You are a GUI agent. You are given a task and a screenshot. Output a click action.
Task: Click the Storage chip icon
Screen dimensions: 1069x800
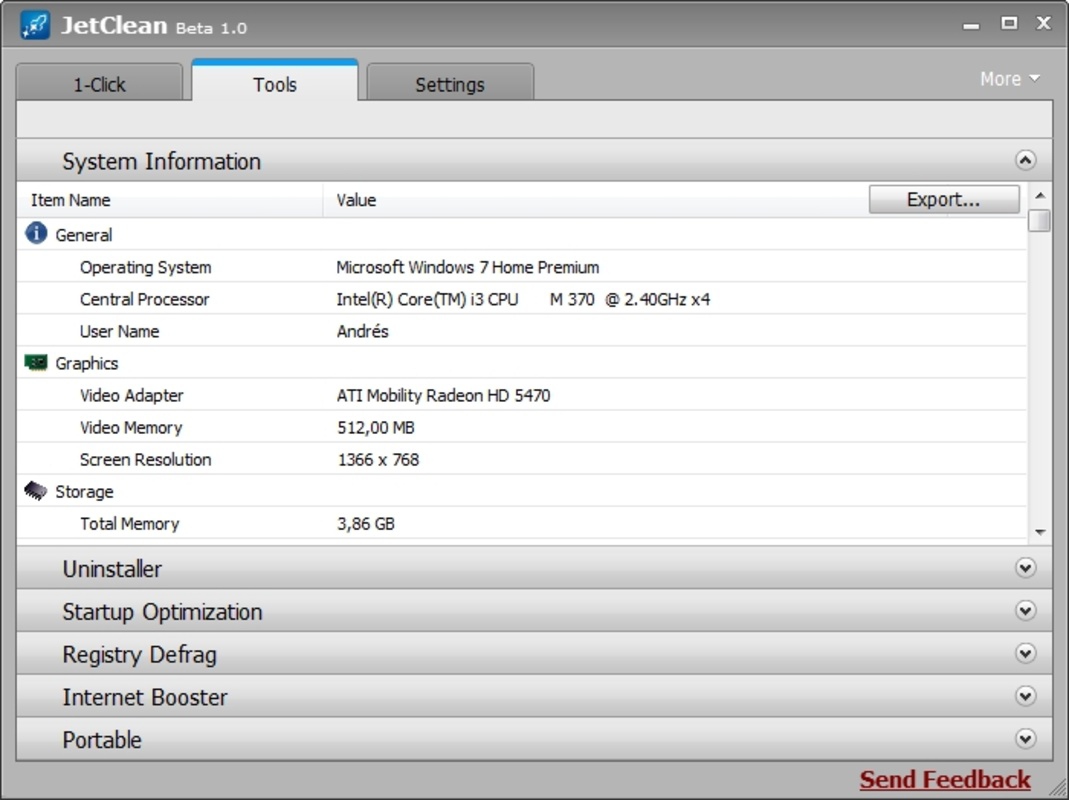35,490
